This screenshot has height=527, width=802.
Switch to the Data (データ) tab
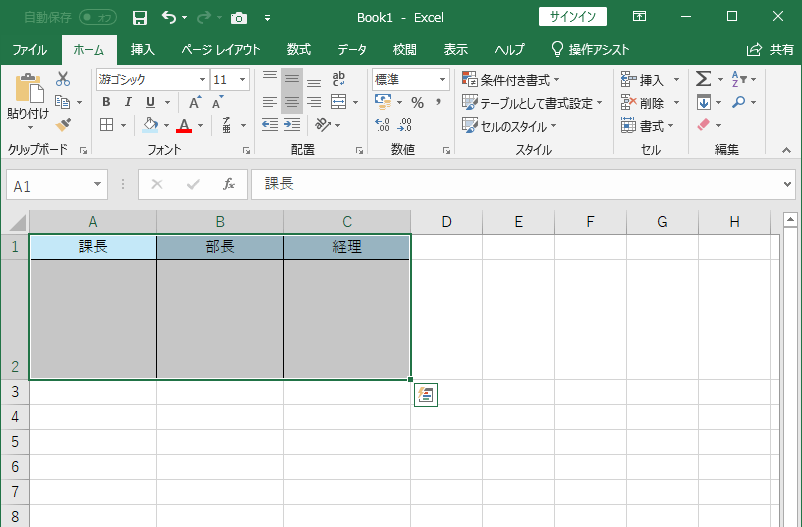point(352,50)
